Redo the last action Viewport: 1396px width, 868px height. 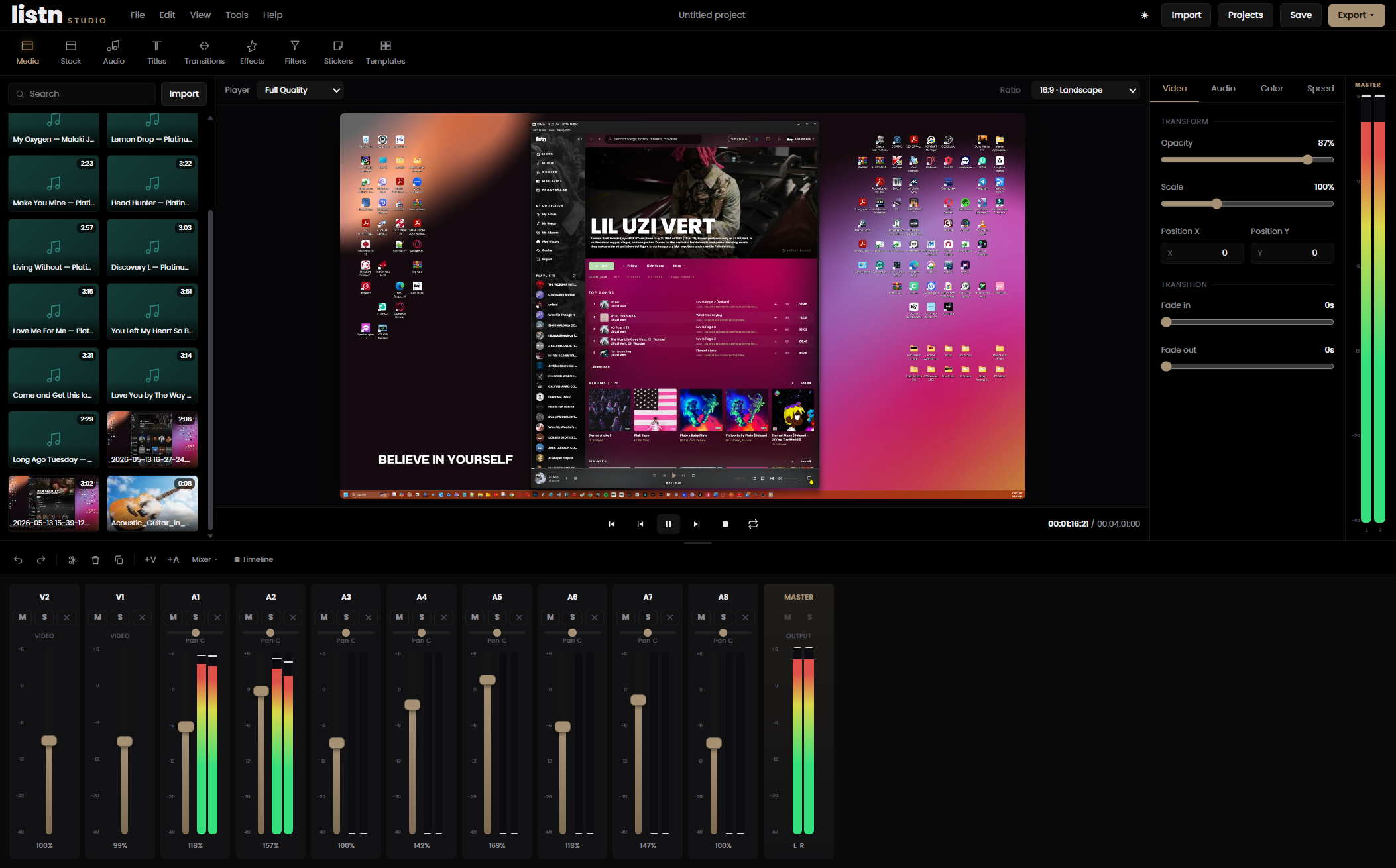click(41, 560)
